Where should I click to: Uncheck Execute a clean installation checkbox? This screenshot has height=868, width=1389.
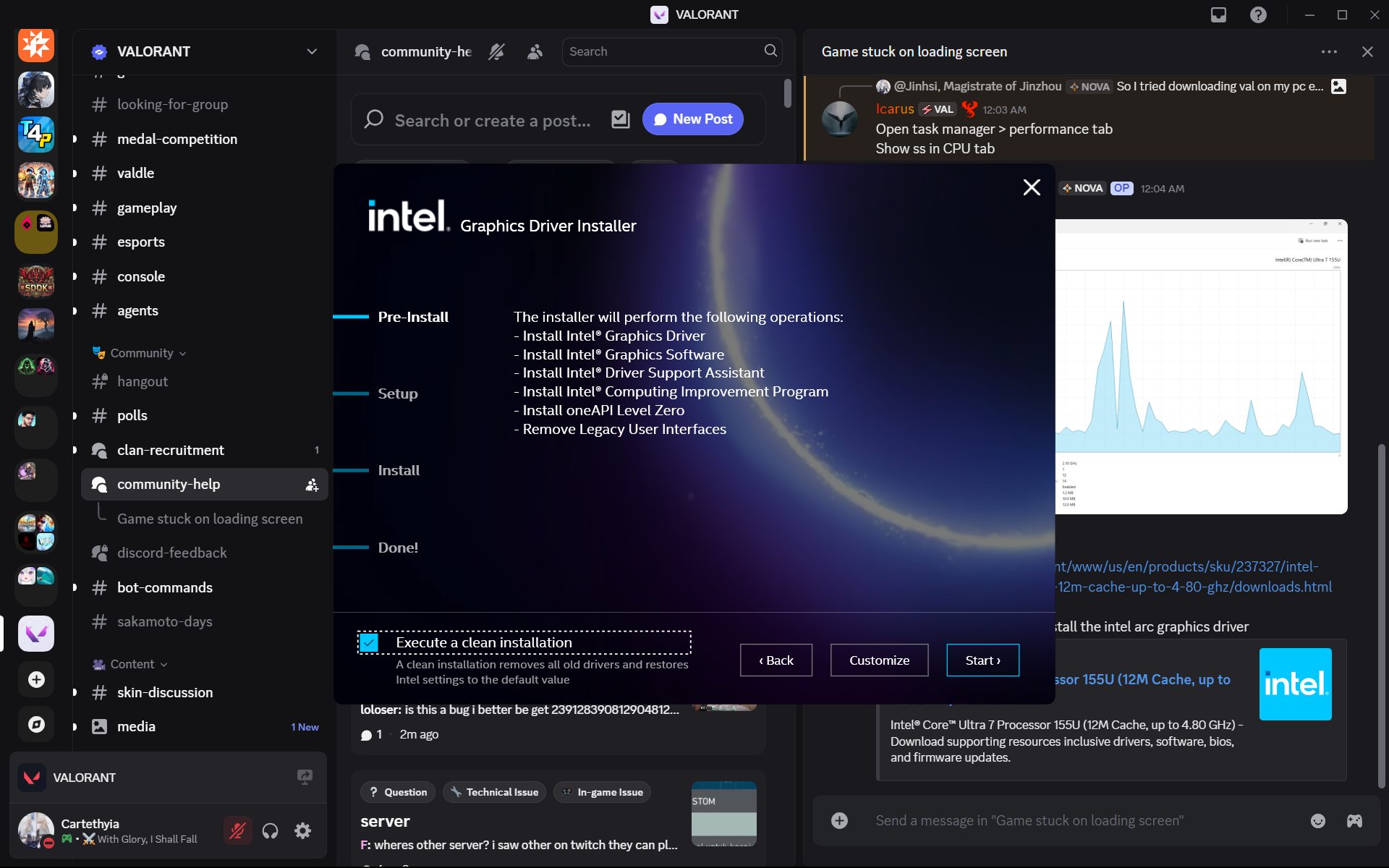pos(369,642)
